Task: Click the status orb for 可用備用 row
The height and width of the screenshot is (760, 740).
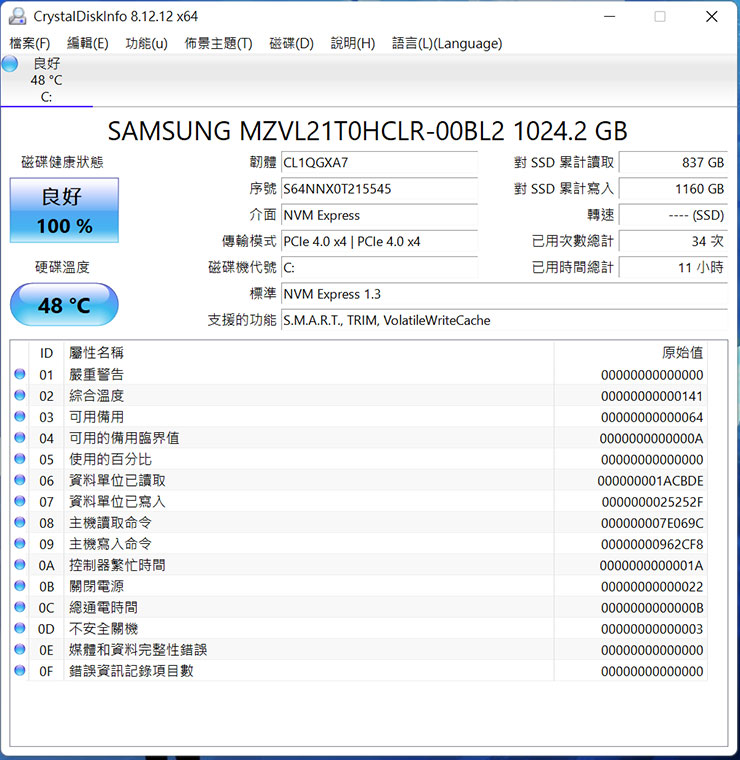Action: (20, 417)
